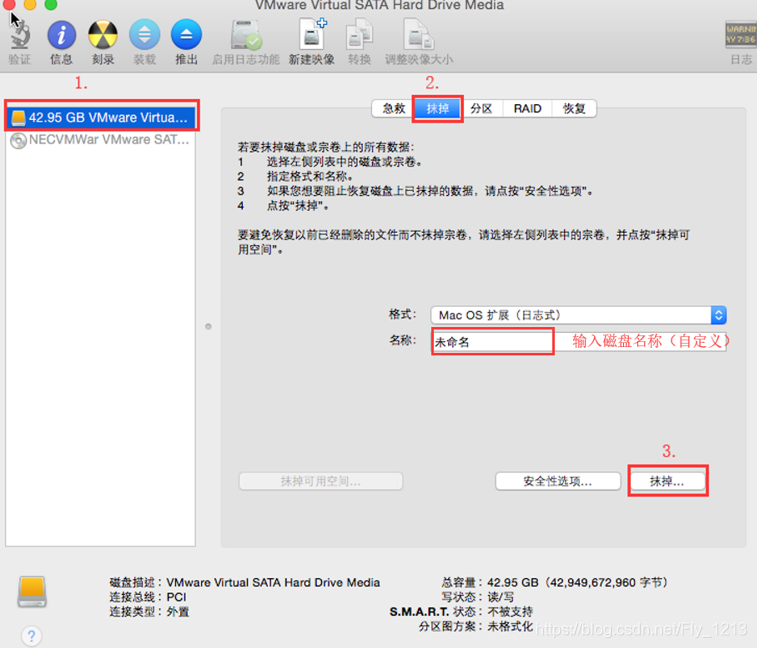This screenshot has height=648, width=757.
Task: Eject the disk with the 推出 icon
Action: [x=186, y=35]
